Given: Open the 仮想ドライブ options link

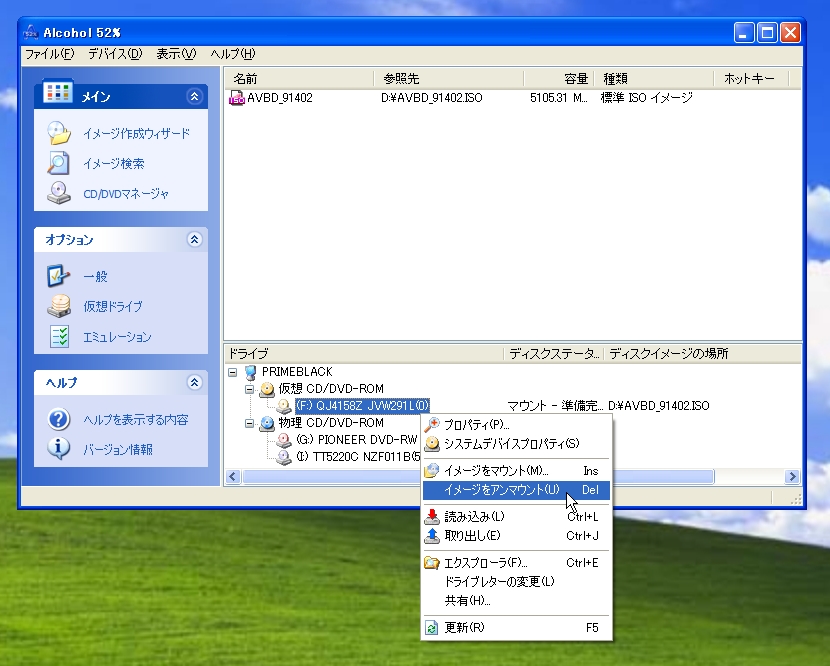Looking at the screenshot, I should pos(113,307).
